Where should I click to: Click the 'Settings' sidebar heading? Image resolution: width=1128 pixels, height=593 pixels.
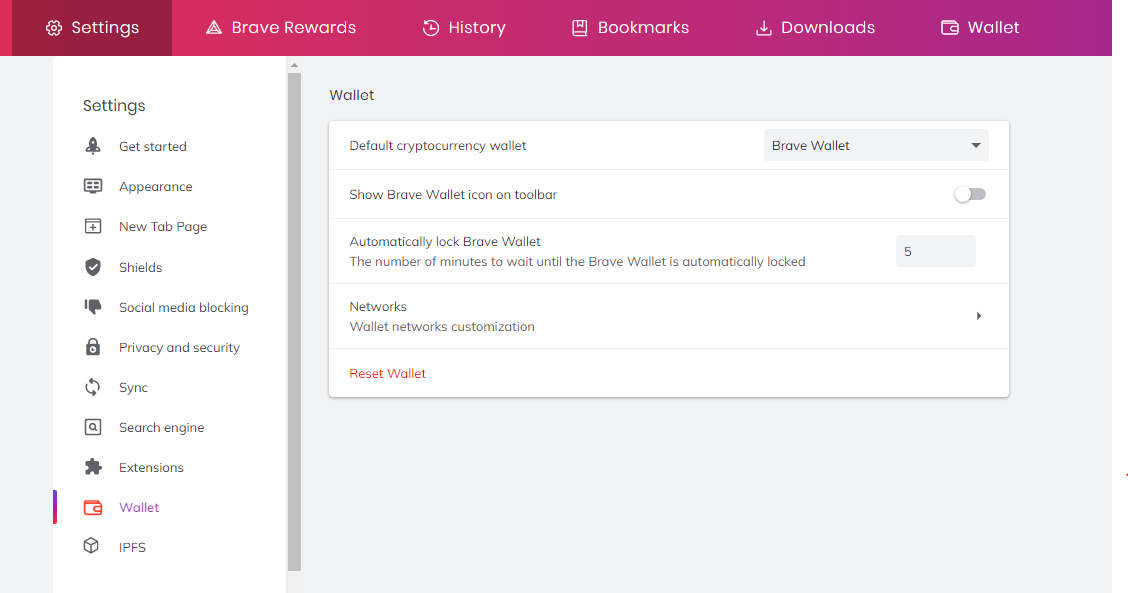point(114,106)
